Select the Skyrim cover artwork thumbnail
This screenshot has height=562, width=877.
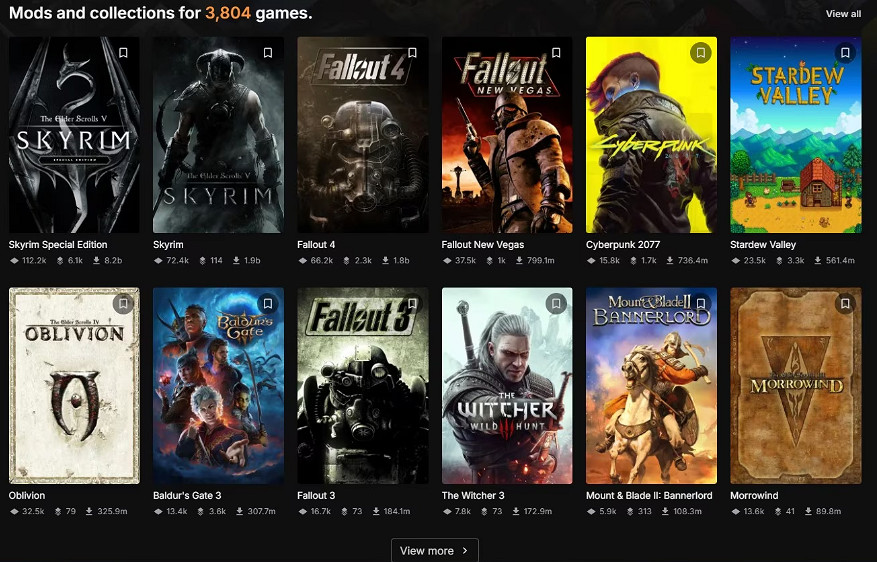(218, 135)
